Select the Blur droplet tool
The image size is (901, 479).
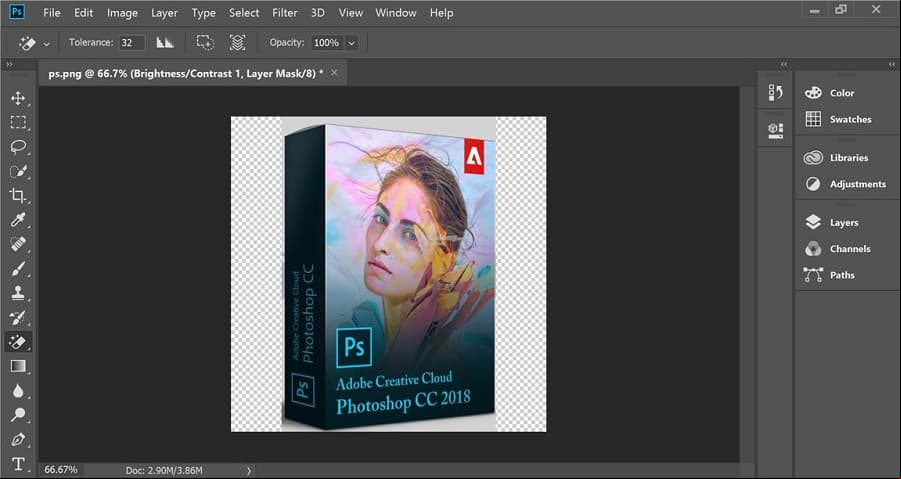pyautogui.click(x=18, y=391)
